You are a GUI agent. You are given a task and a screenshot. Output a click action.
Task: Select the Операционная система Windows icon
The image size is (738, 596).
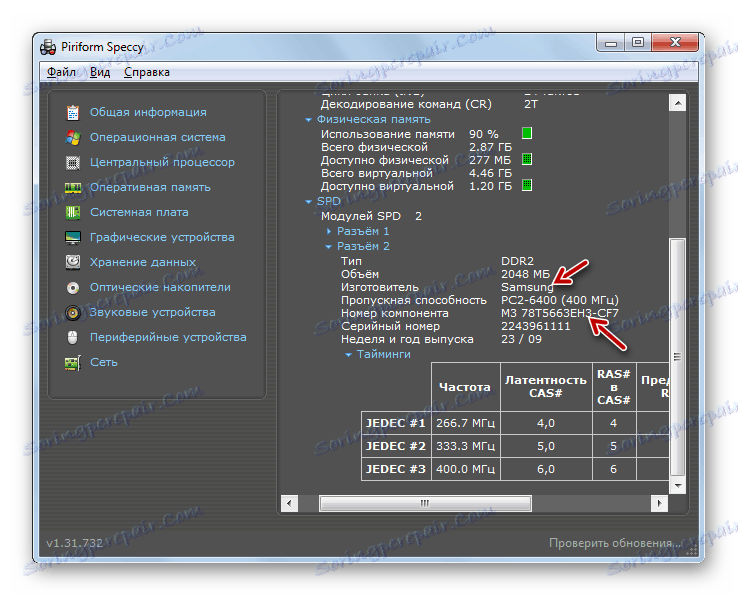(x=73, y=137)
